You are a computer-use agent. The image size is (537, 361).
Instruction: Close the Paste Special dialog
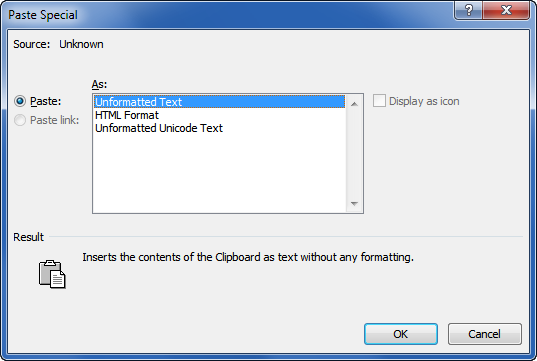coord(506,10)
